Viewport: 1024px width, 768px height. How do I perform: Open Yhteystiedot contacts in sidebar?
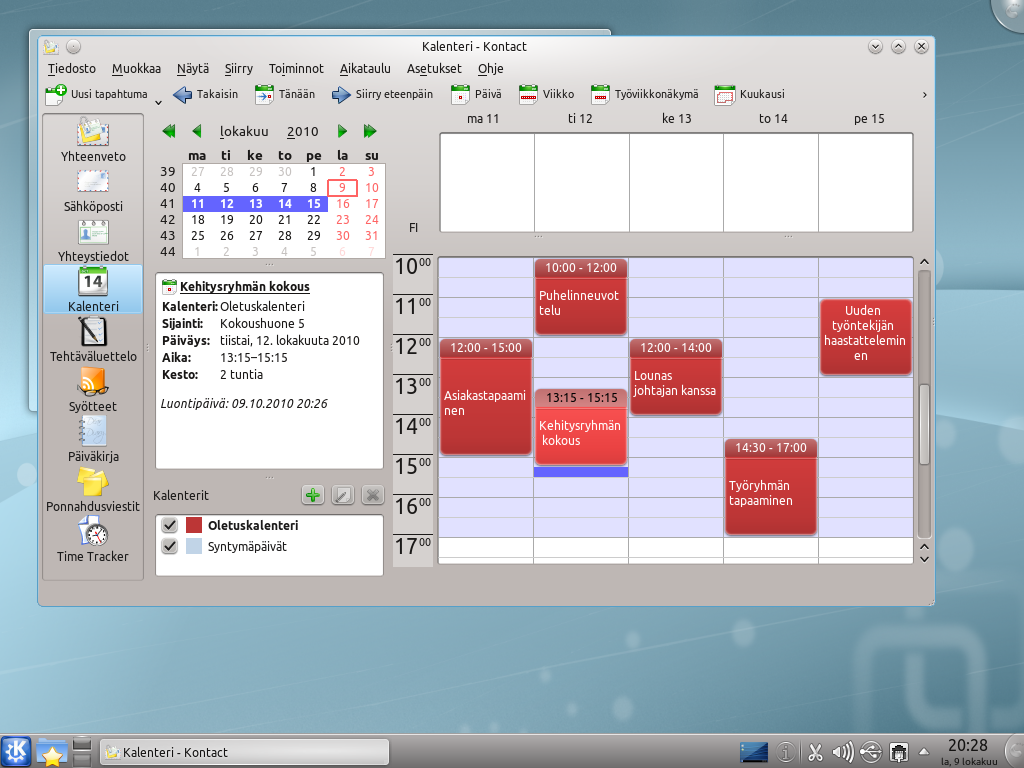coord(93,240)
